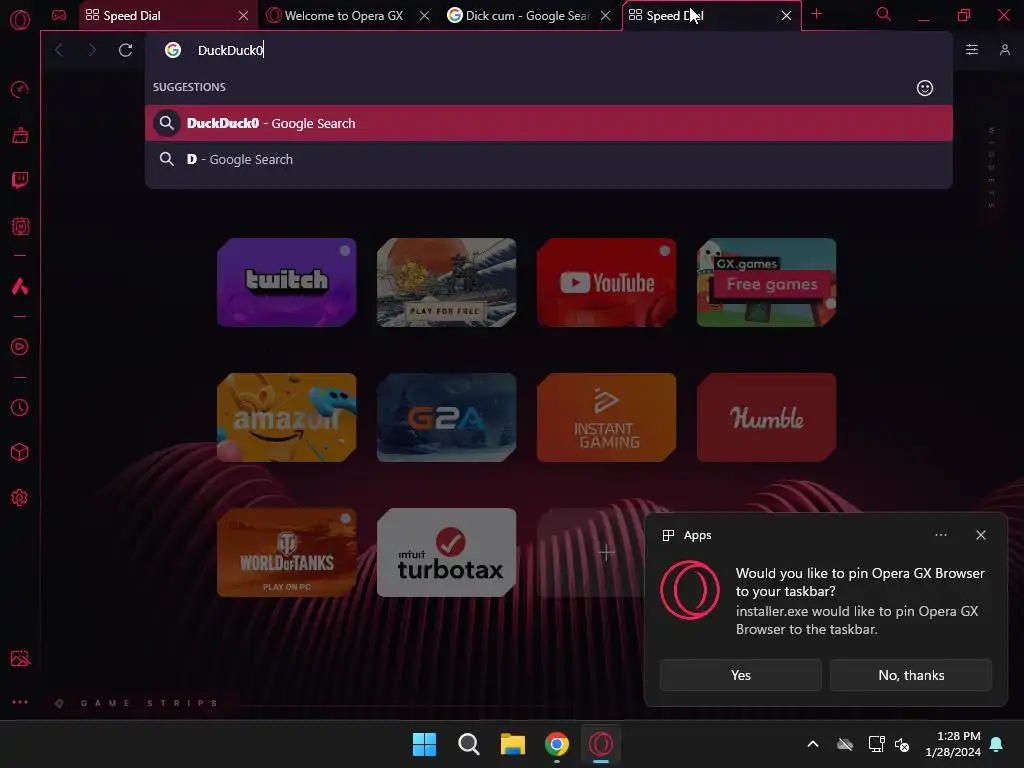Add a new speed dial site tile

(x=606, y=552)
